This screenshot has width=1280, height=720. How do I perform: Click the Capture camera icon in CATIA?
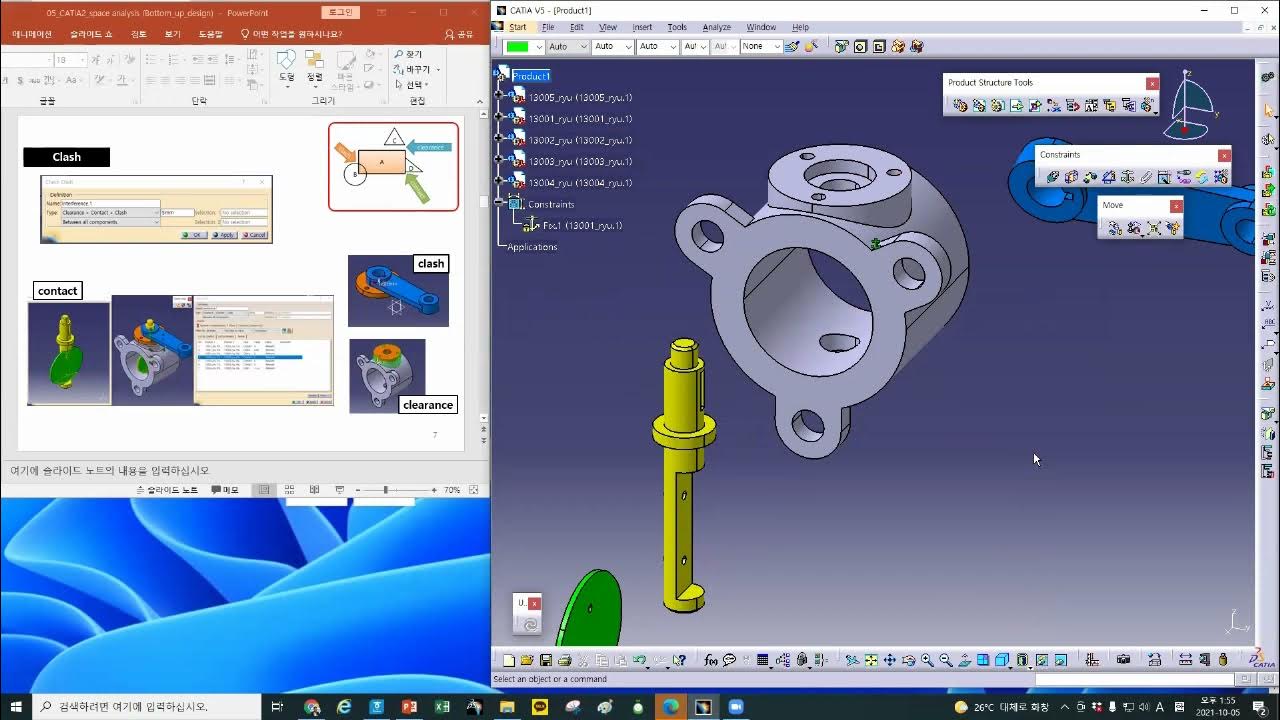click(1124, 660)
